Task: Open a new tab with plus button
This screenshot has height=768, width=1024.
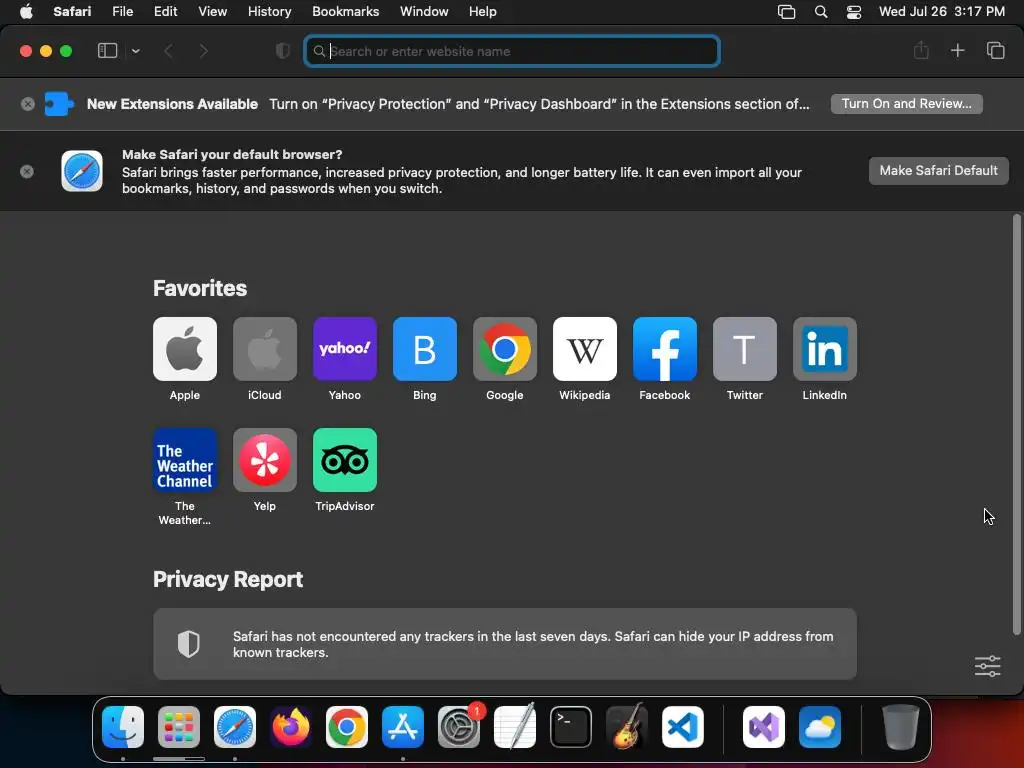Action: point(957,50)
